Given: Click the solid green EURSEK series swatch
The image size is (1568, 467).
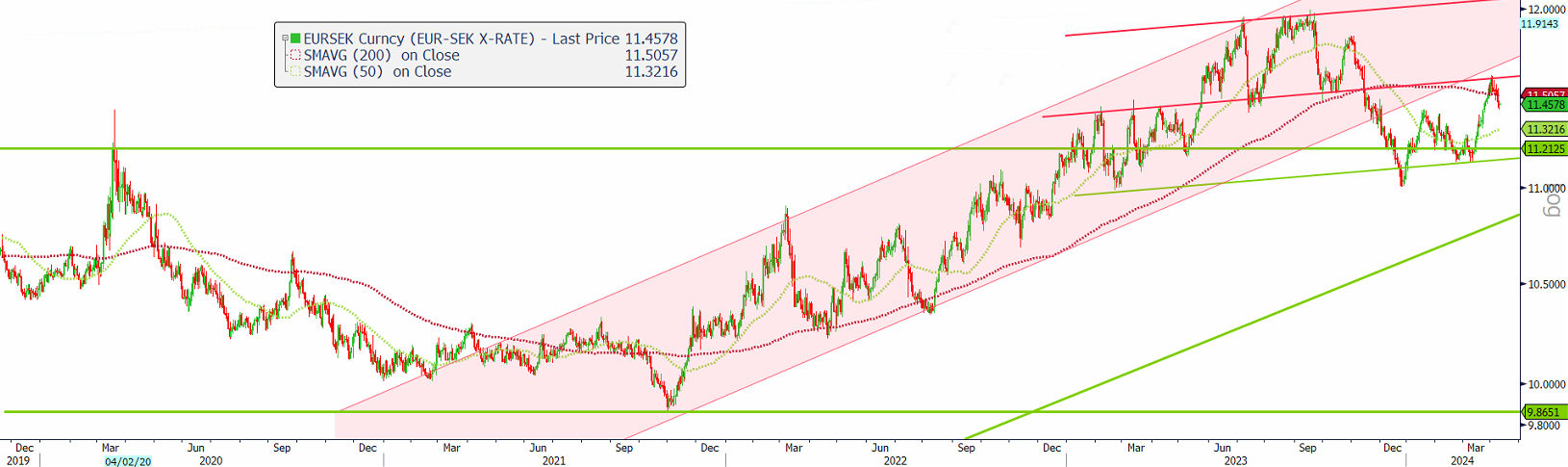Looking at the screenshot, I should pos(295,39).
